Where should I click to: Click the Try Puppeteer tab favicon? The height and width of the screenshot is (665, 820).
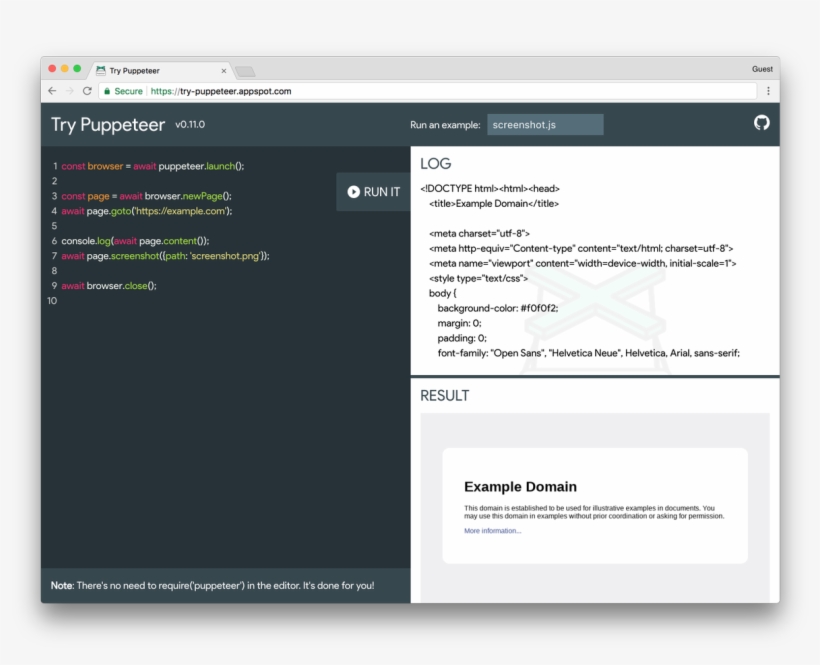click(100, 70)
